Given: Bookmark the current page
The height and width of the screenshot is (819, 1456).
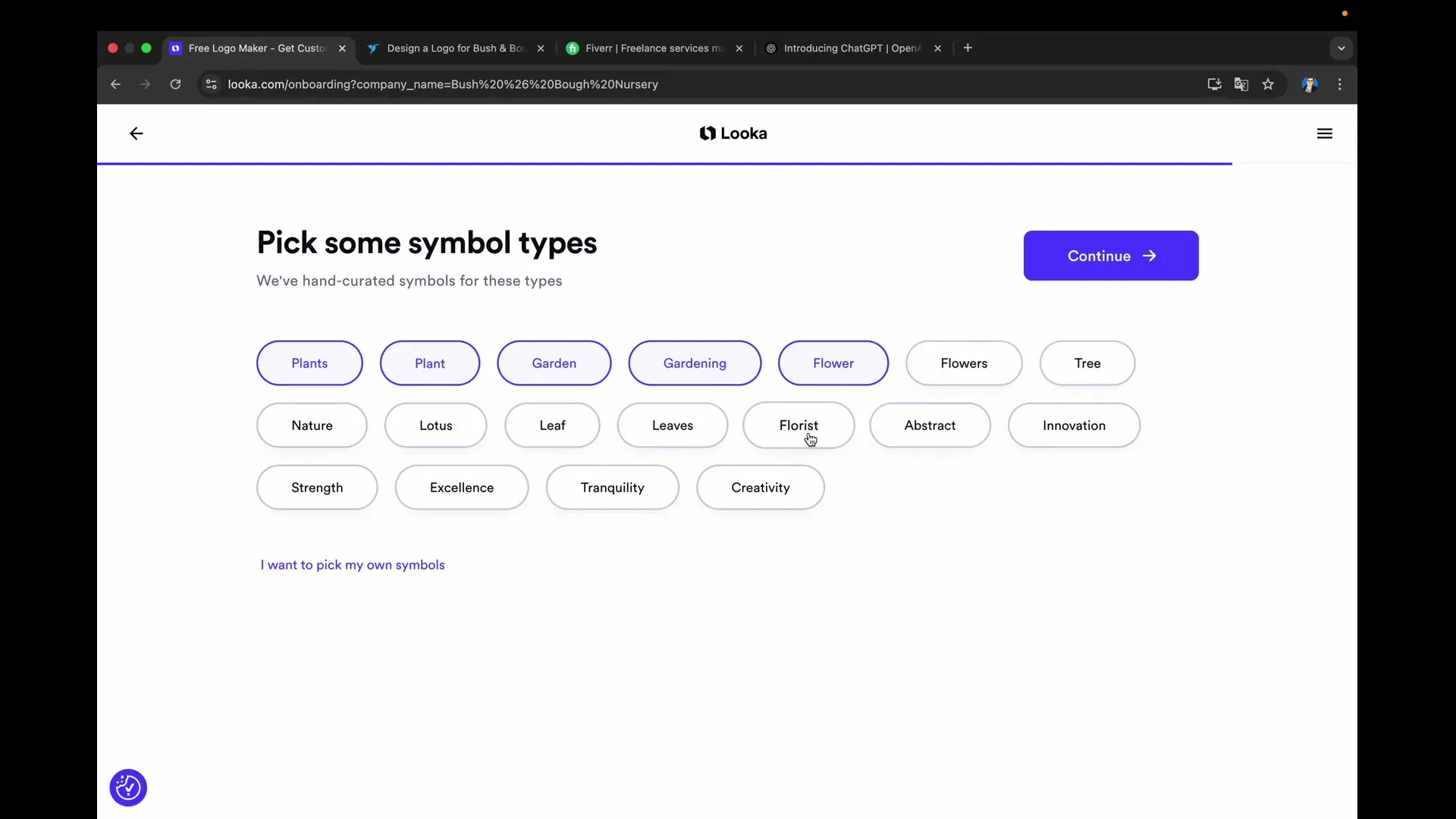Looking at the screenshot, I should tap(1269, 84).
